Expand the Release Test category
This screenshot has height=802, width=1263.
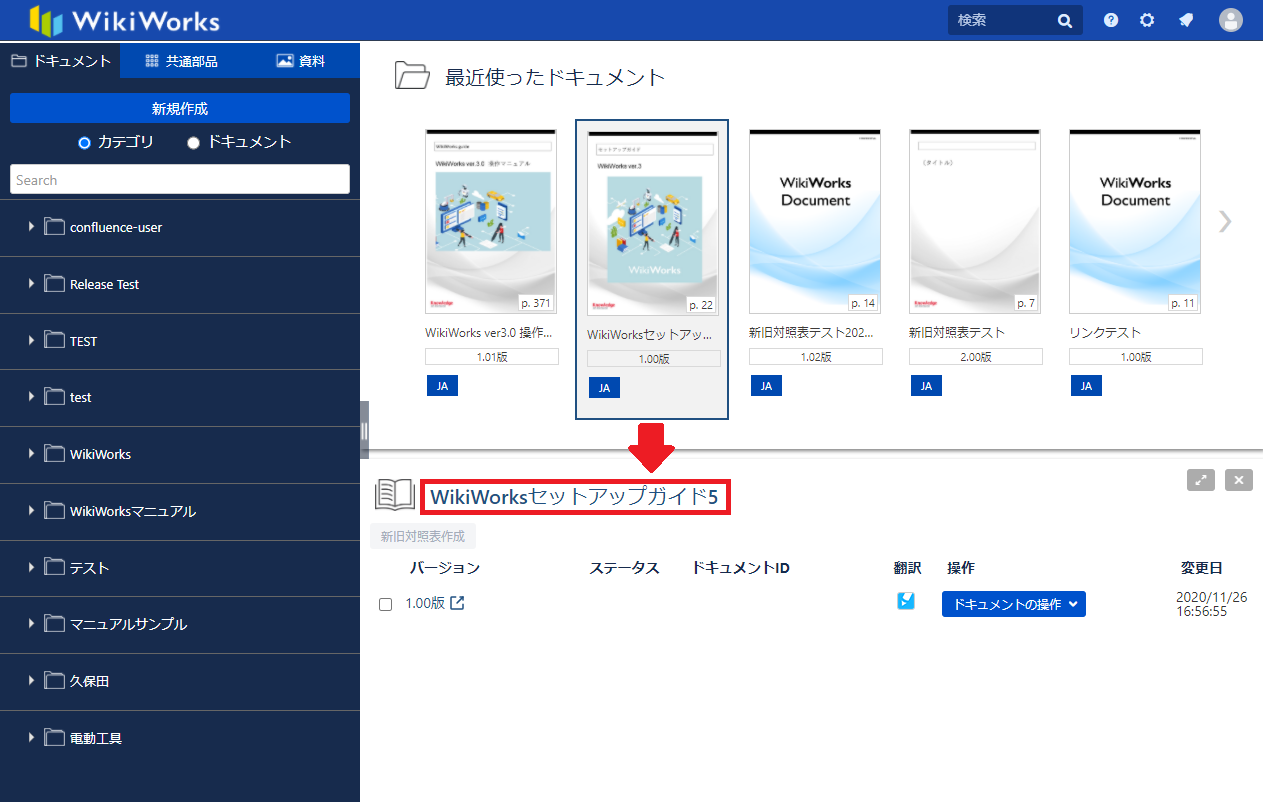point(31,284)
